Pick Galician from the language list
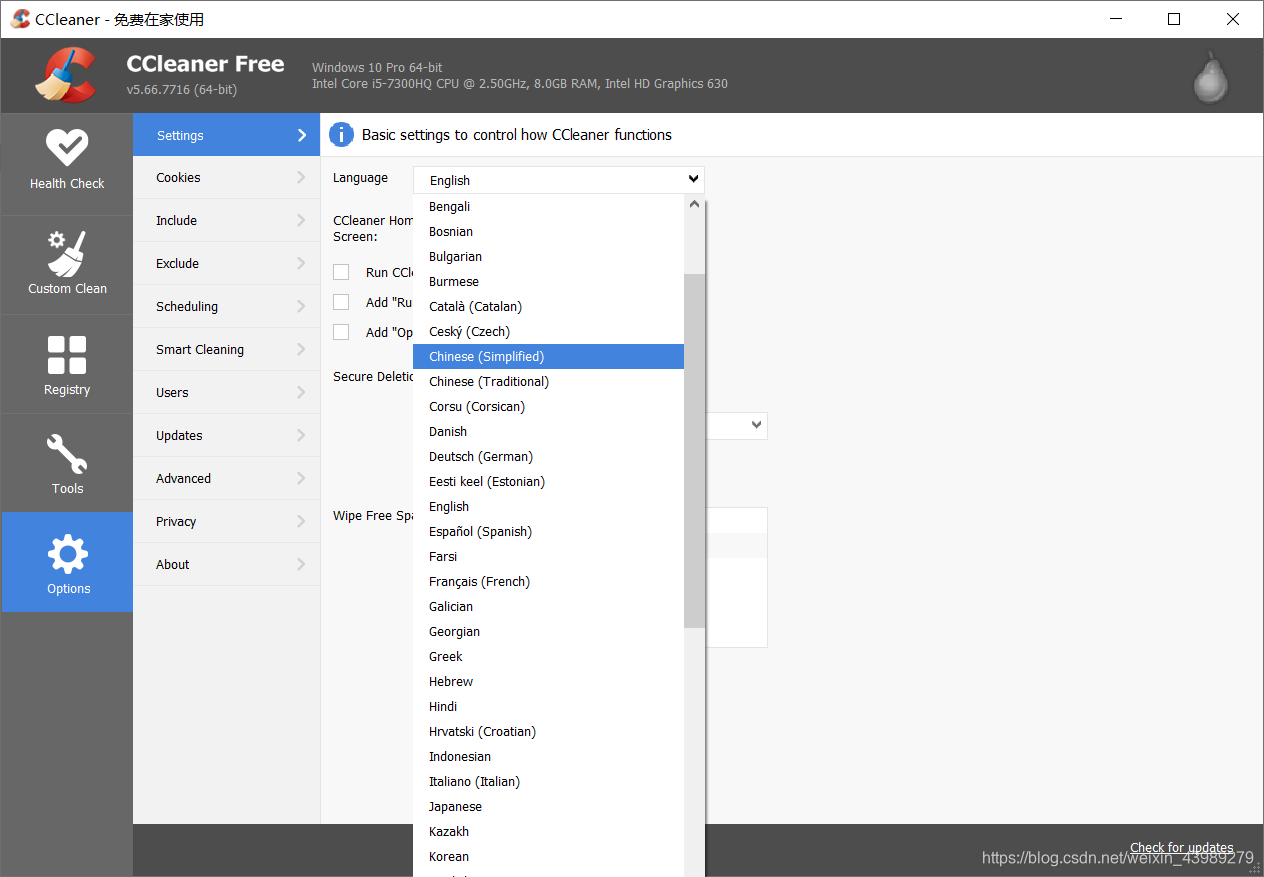Image resolution: width=1264 pixels, height=877 pixels. (548, 607)
